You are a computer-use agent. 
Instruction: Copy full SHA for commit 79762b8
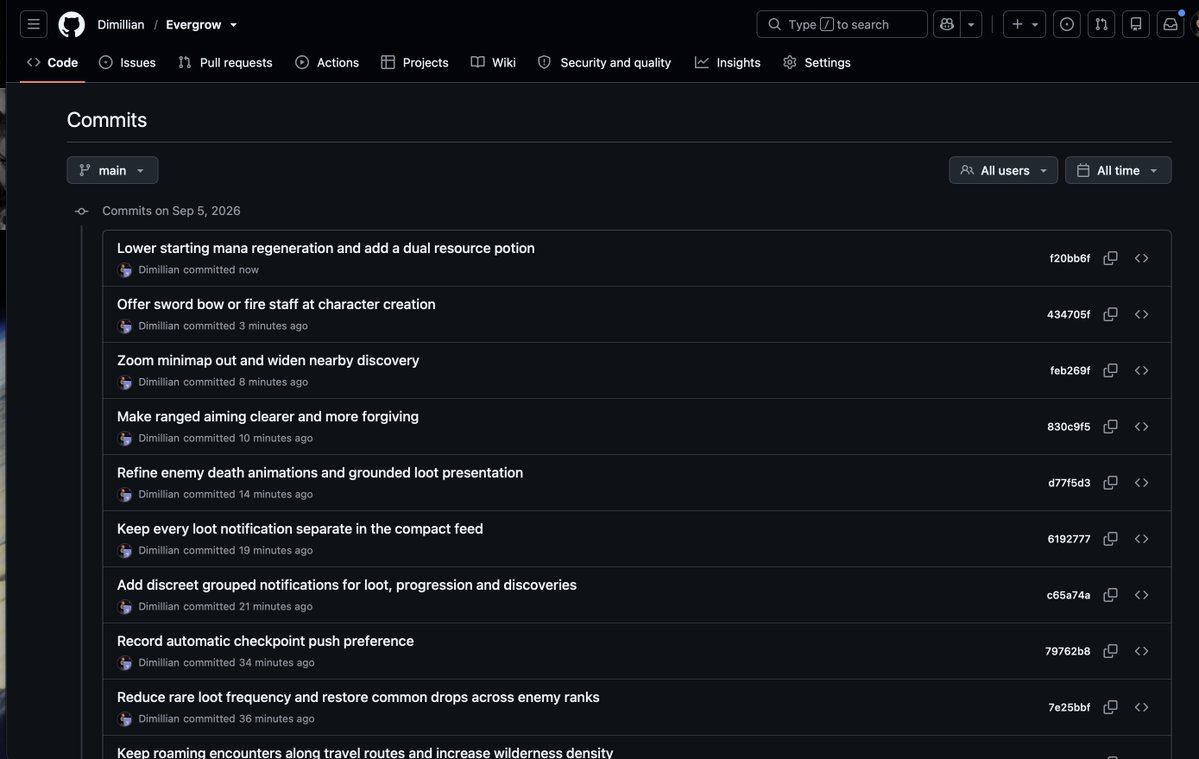[1110, 651]
